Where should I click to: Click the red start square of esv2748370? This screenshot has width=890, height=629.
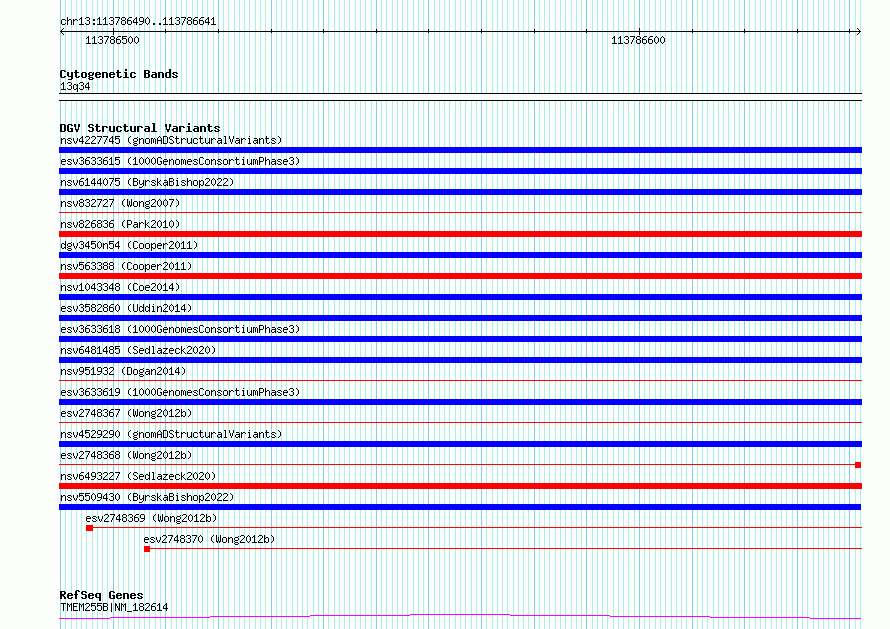click(x=147, y=549)
